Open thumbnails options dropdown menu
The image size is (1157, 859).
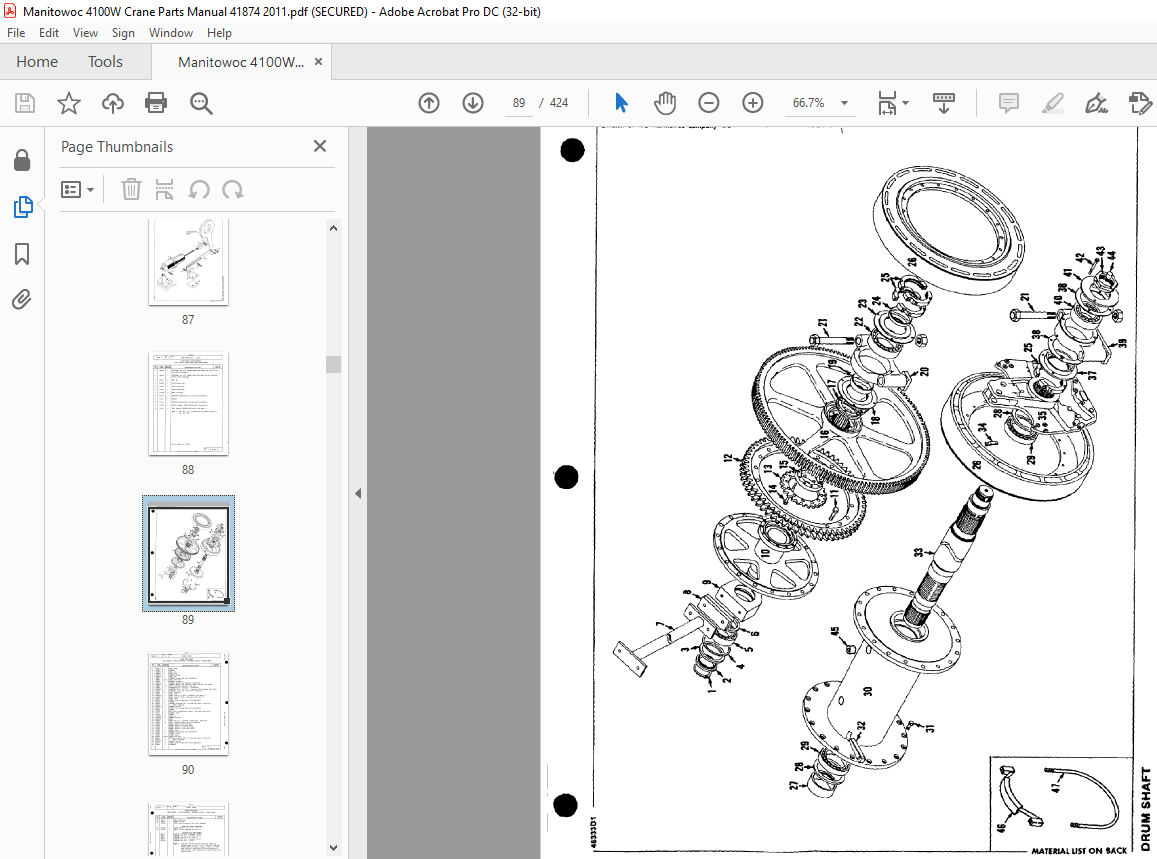pyautogui.click(x=77, y=190)
